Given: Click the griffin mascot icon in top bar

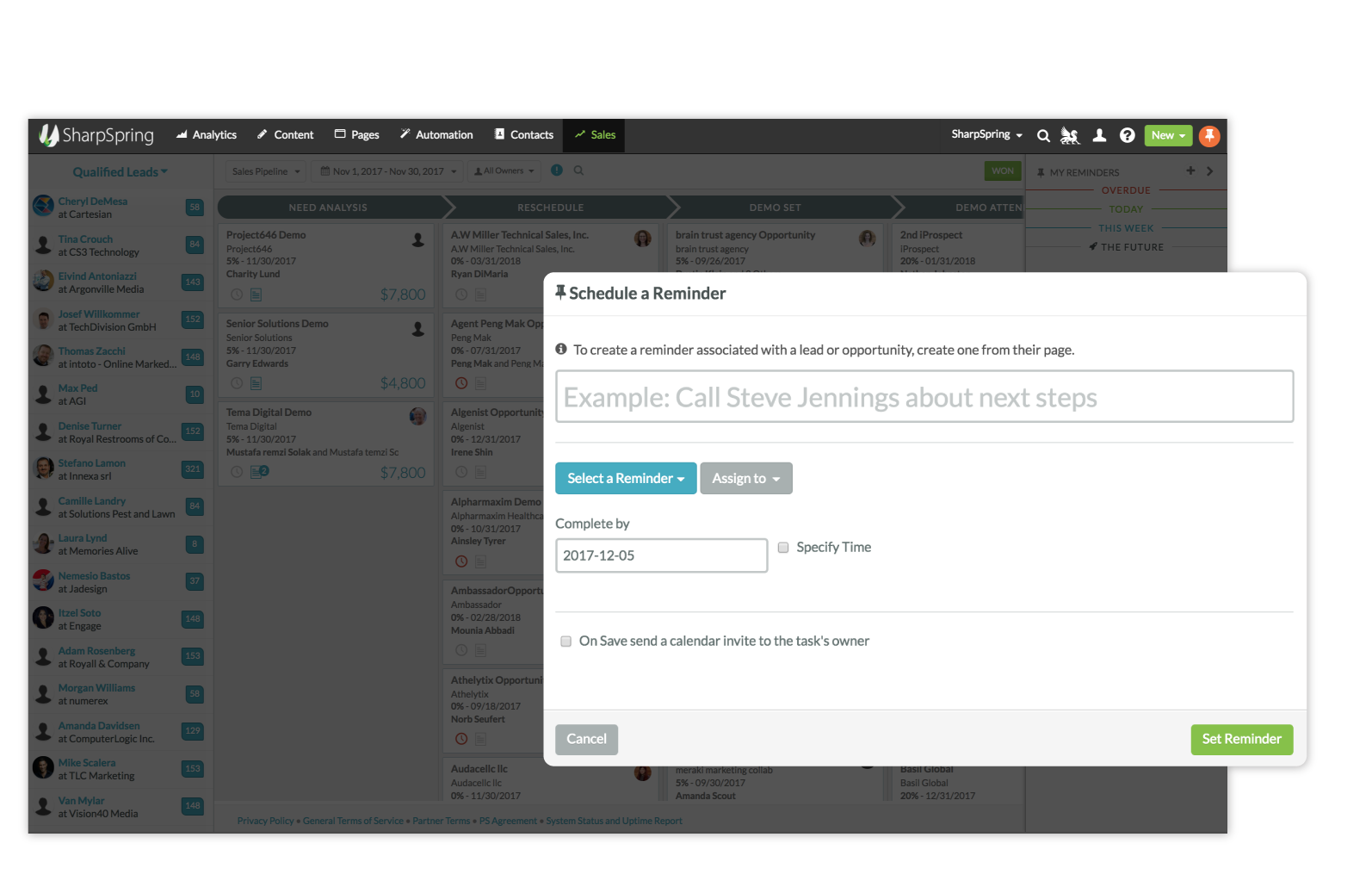Looking at the screenshot, I should 1070,135.
